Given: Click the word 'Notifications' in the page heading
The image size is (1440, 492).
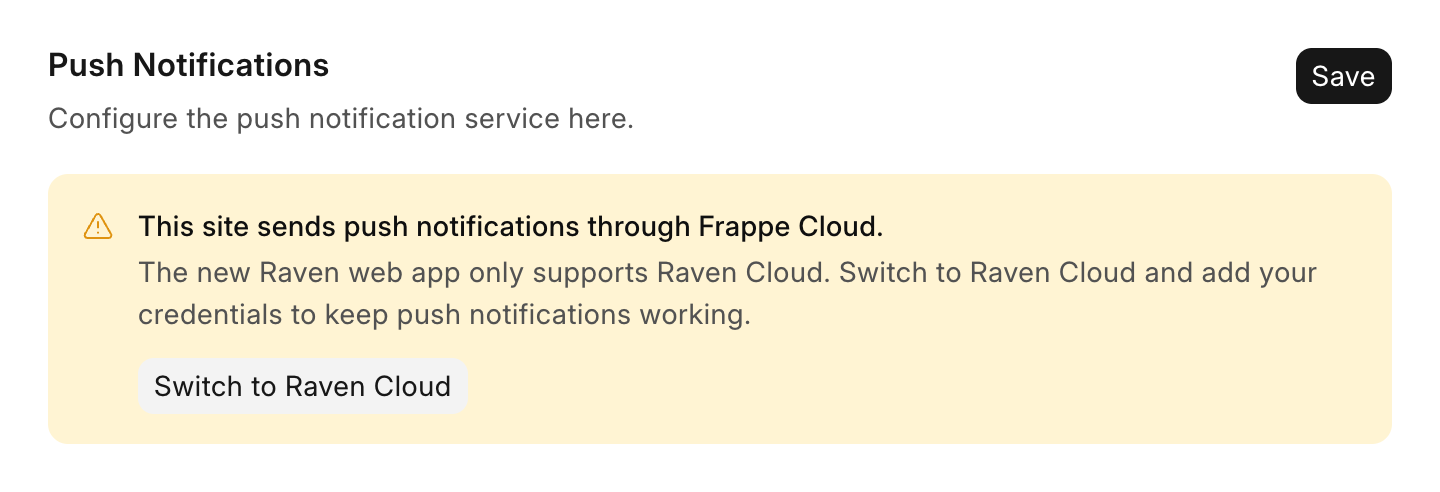Looking at the screenshot, I should [x=231, y=65].
